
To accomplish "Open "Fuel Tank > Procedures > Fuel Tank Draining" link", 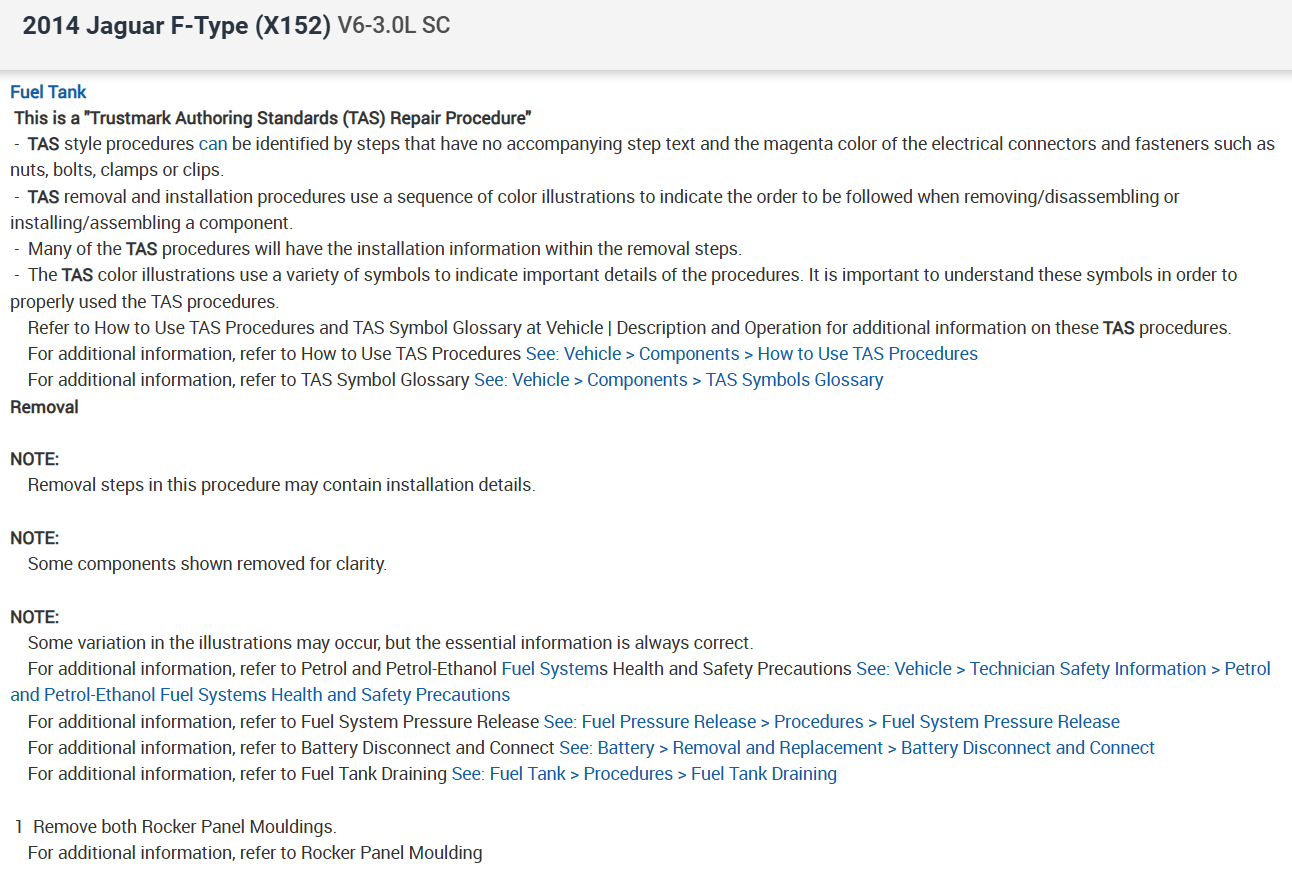I will [x=643, y=774].
